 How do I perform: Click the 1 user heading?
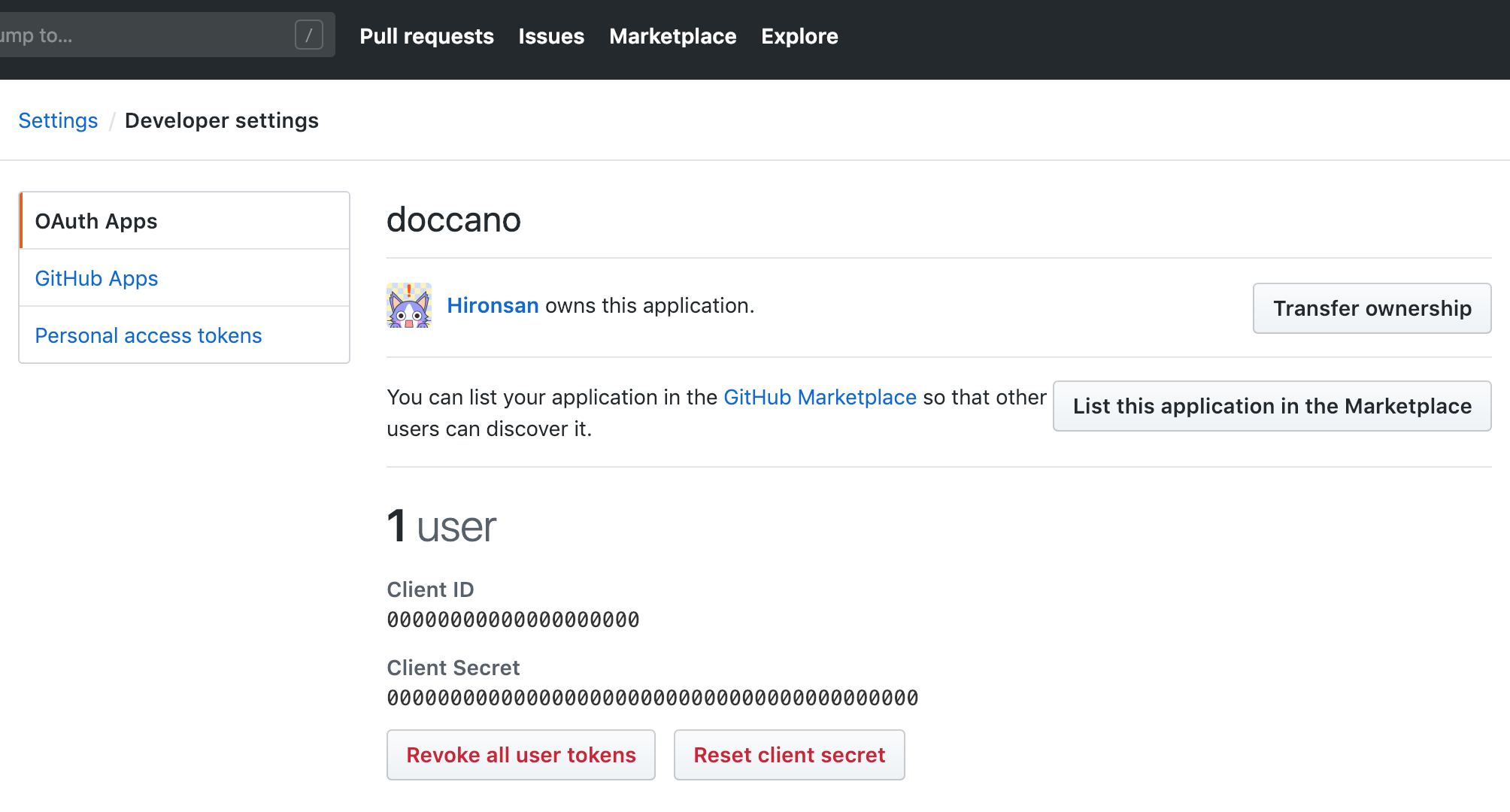[x=441, y=526]
